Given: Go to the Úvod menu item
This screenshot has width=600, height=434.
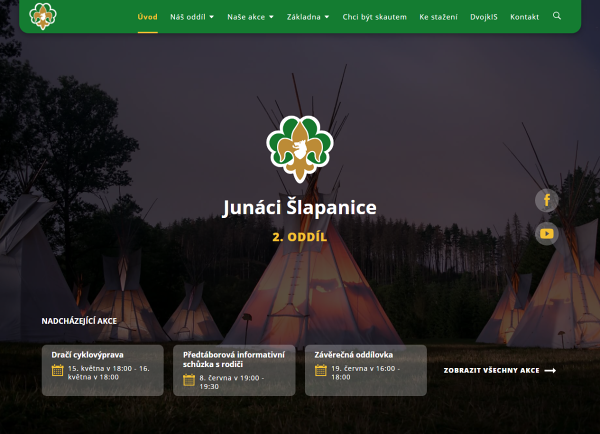Looking at the screenshot, I should [148, 17].
